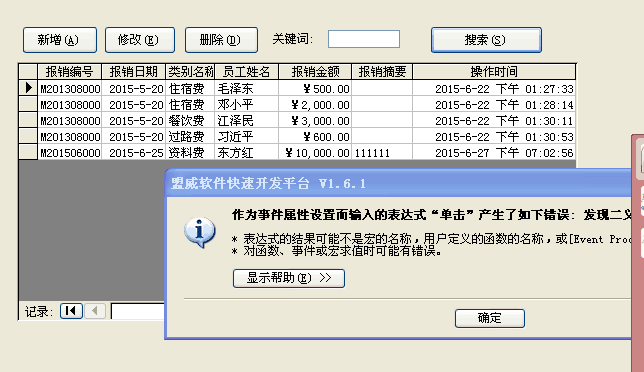This screenshot has width=644, height=372.
Task: Click the 删除(D) button
Action: pos(221,40)
